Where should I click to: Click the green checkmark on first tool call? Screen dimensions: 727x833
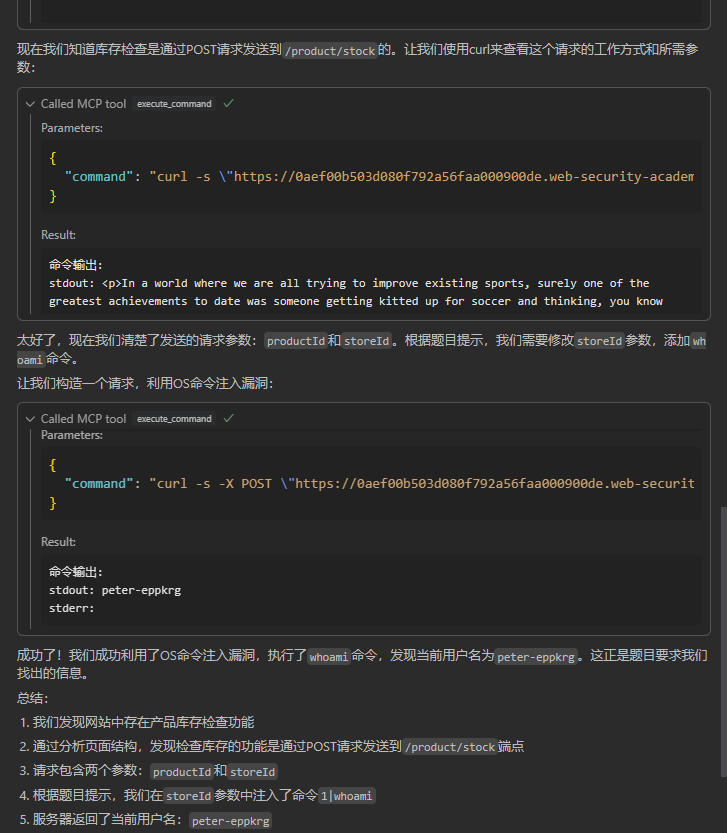(229, 104)
